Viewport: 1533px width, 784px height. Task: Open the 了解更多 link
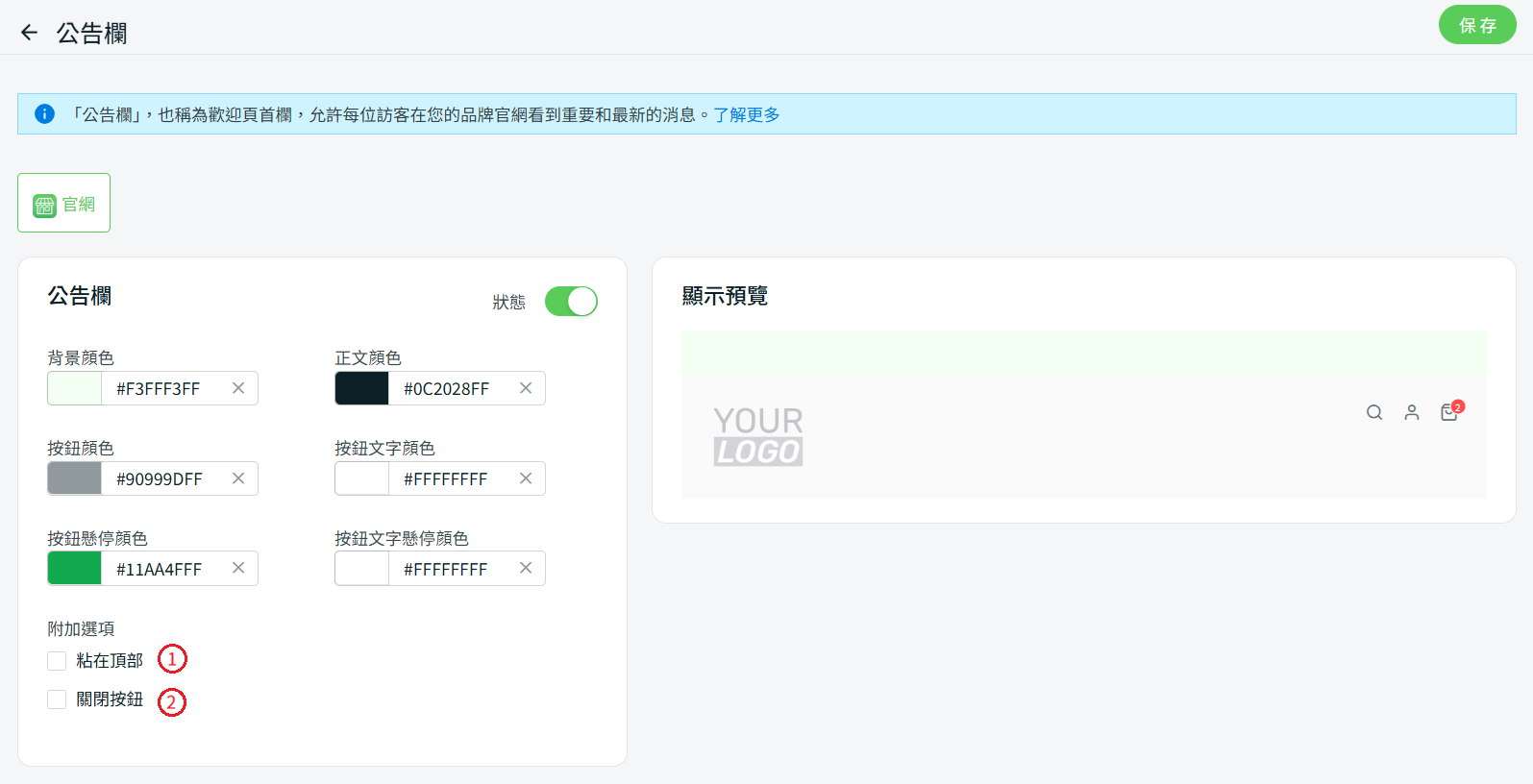pos(746,115)
